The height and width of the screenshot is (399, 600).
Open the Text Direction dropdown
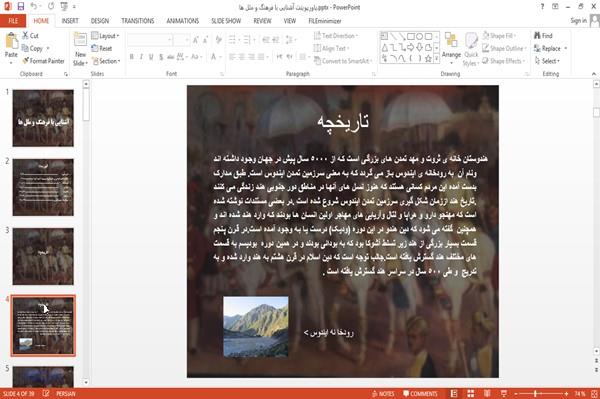336,36
